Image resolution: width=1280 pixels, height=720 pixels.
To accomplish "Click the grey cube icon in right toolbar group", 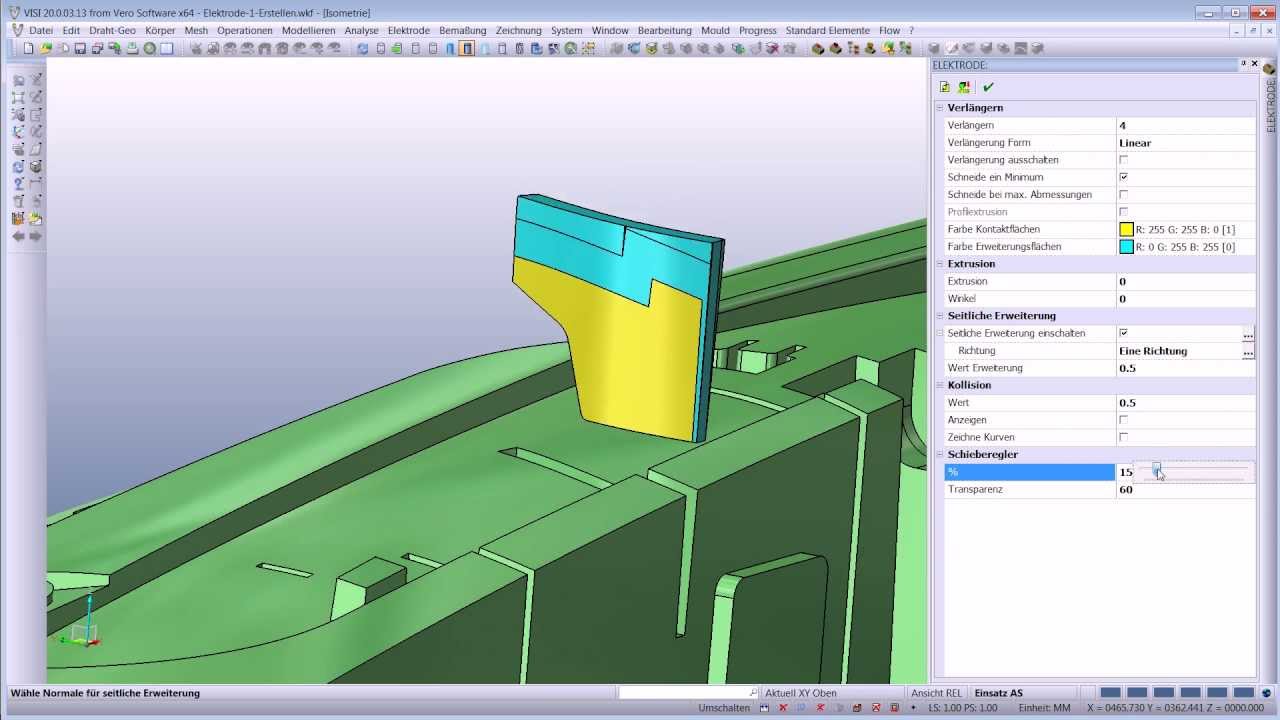I will (934, 48).
